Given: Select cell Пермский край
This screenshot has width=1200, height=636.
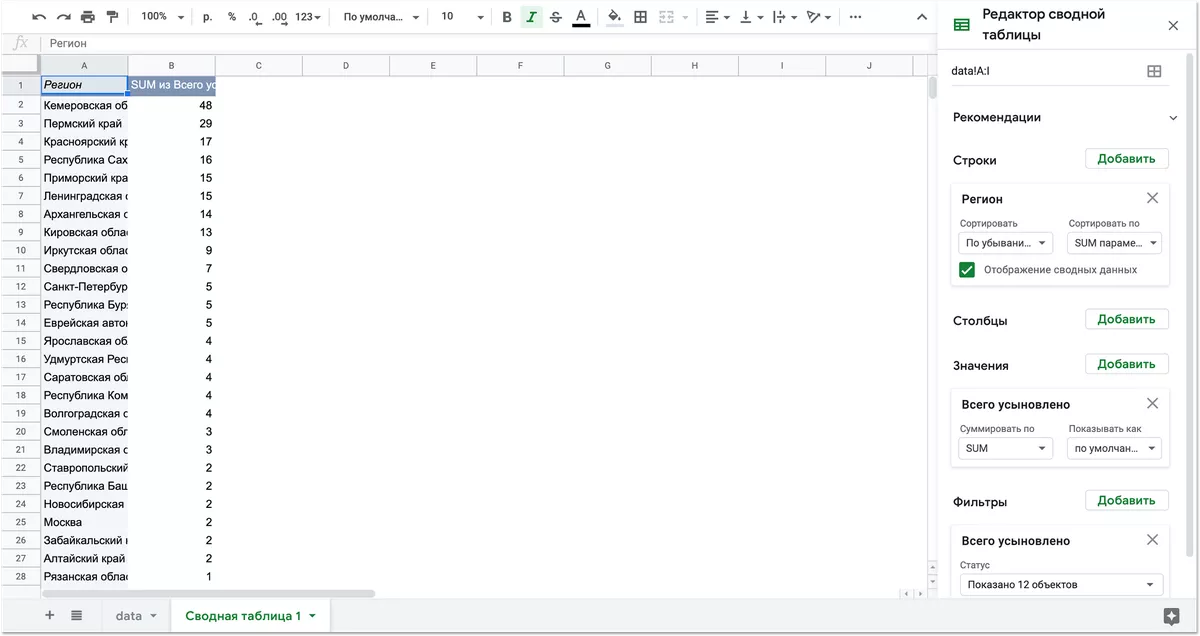Looking at the screenshot, I should (x=84, y=123).
